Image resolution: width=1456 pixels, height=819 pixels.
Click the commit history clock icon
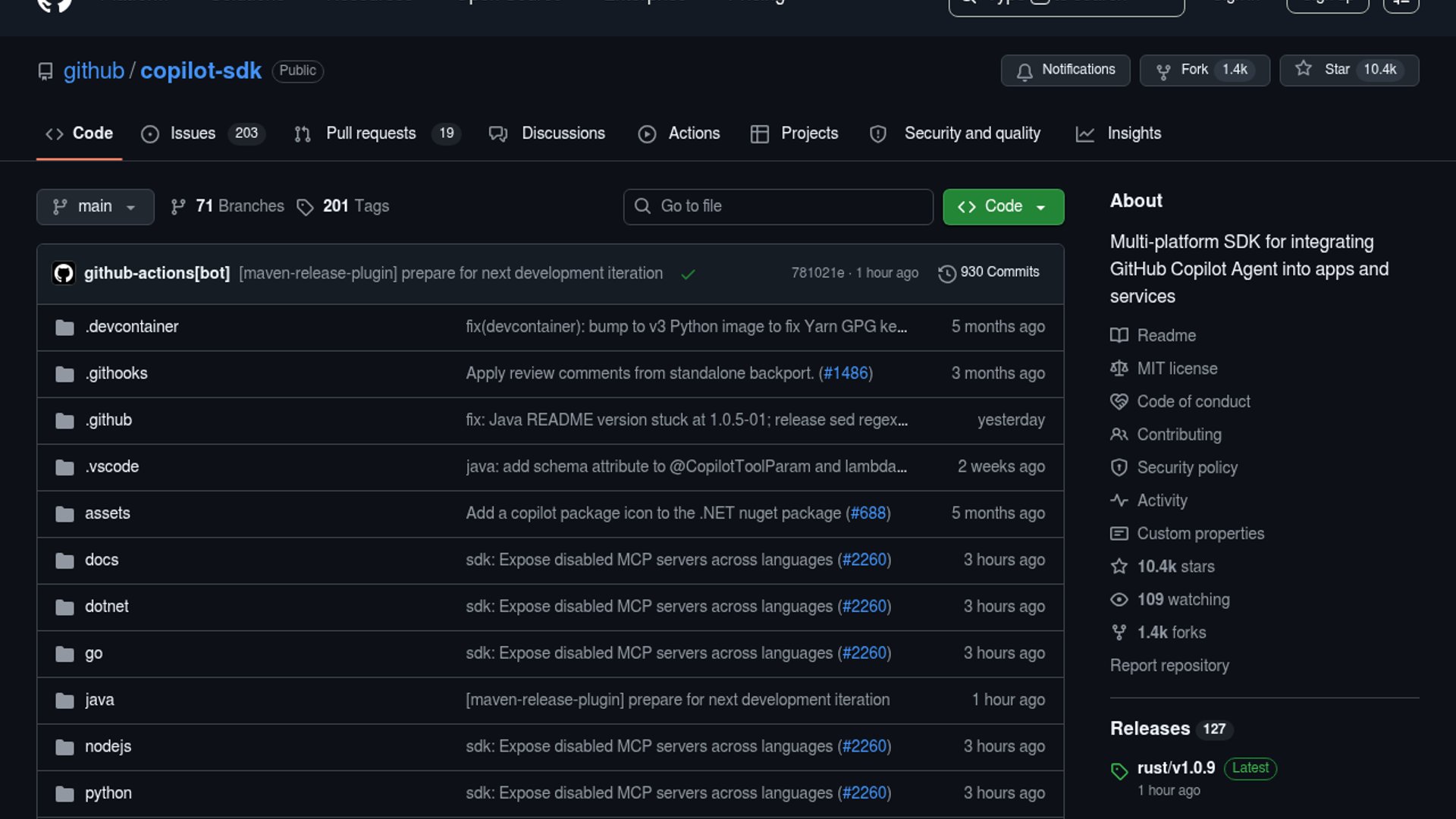point(946,273)
